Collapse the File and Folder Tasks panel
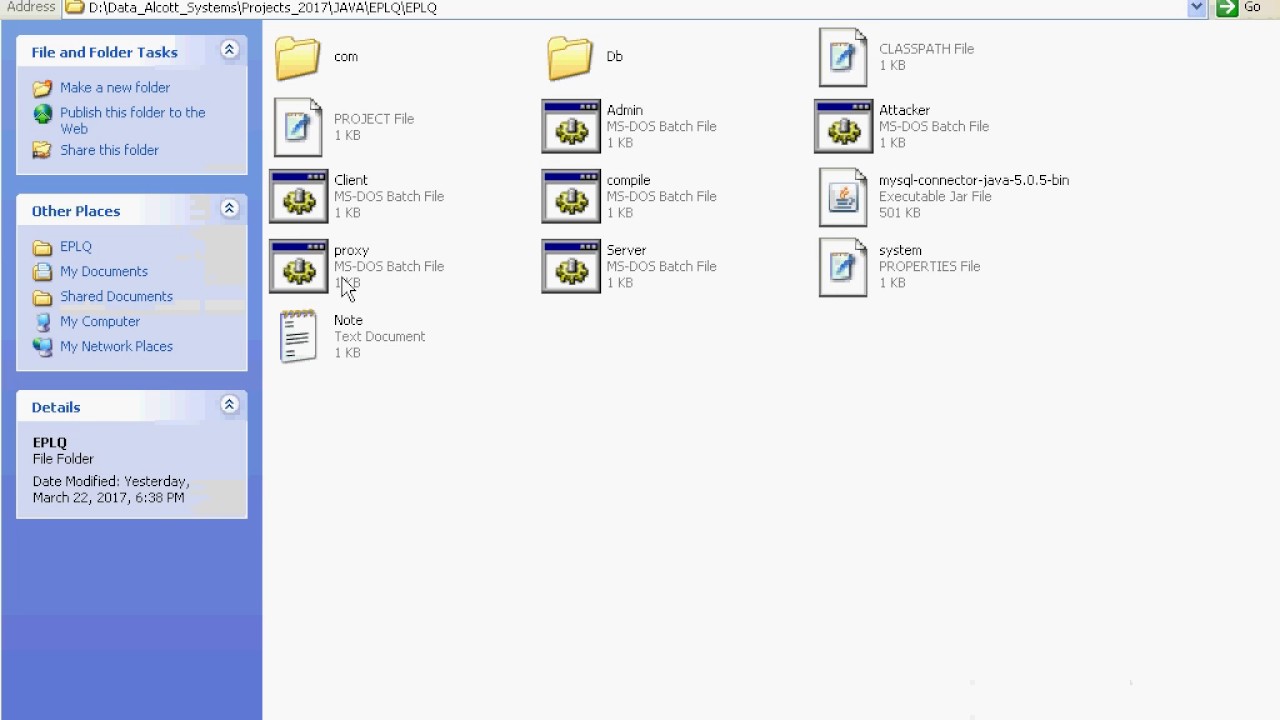The height and width of the screenshot is (720, 1280). [229, 50]
